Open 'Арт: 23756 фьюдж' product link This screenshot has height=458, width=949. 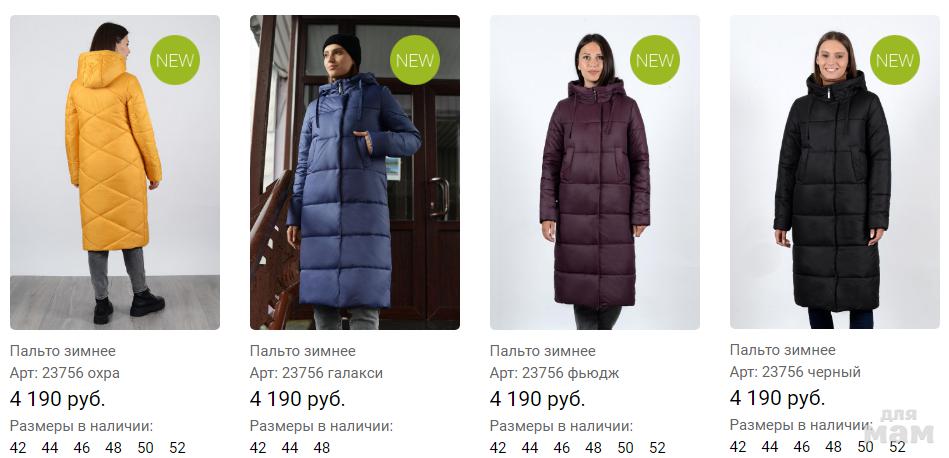tap(554, 373)
